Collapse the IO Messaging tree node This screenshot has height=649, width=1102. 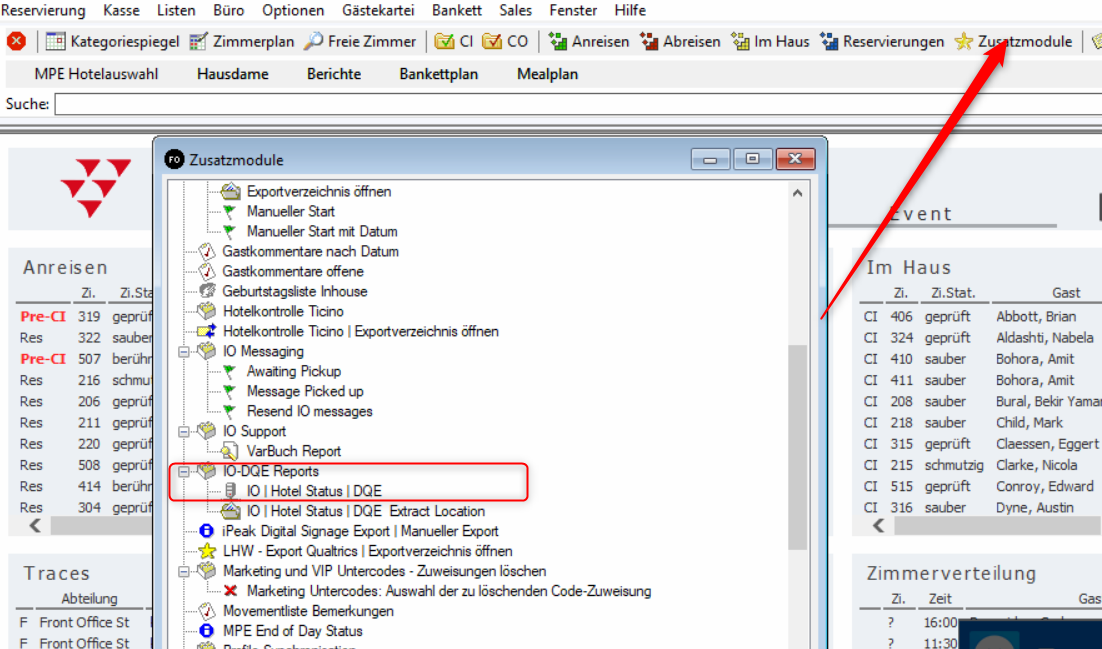click(184, 352)
